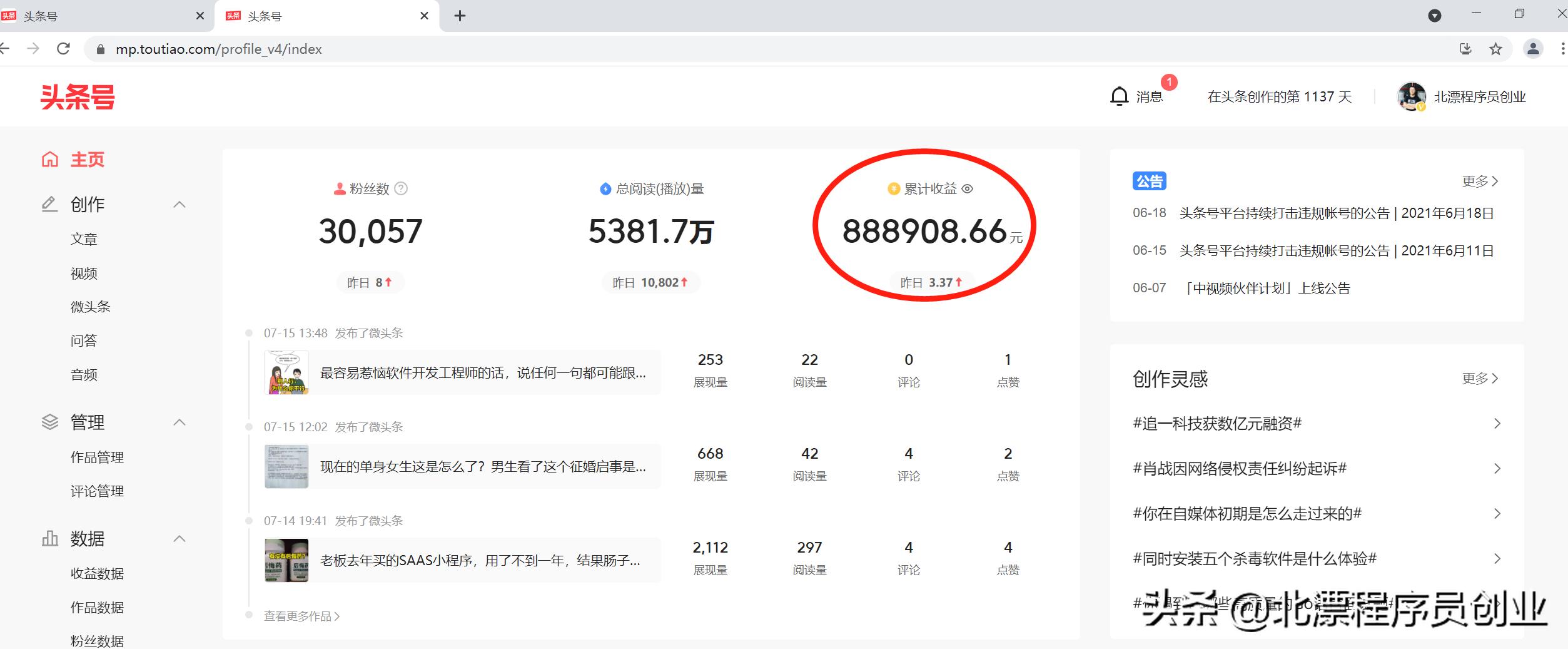The width and height of the screenshot is (1568, 649).
Task: Collapse the 数据 sidebar section
Action: pos(180,539)
